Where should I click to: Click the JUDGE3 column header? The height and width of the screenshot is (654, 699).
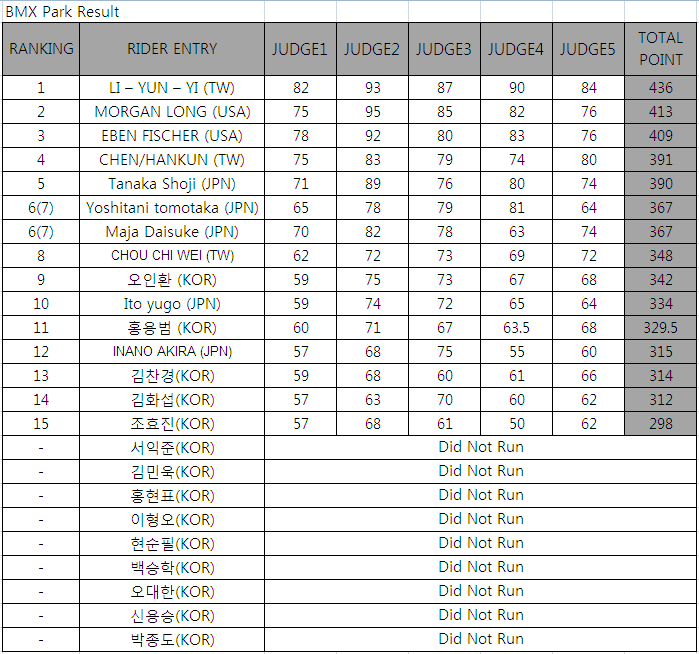pyautogui.click(x=444, y=49)
